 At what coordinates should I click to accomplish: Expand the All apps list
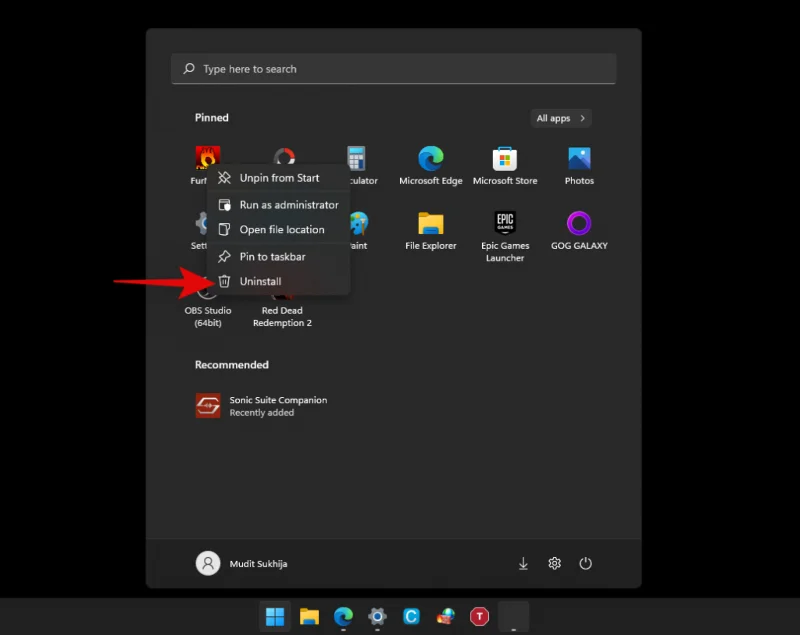tap(560, 117)
